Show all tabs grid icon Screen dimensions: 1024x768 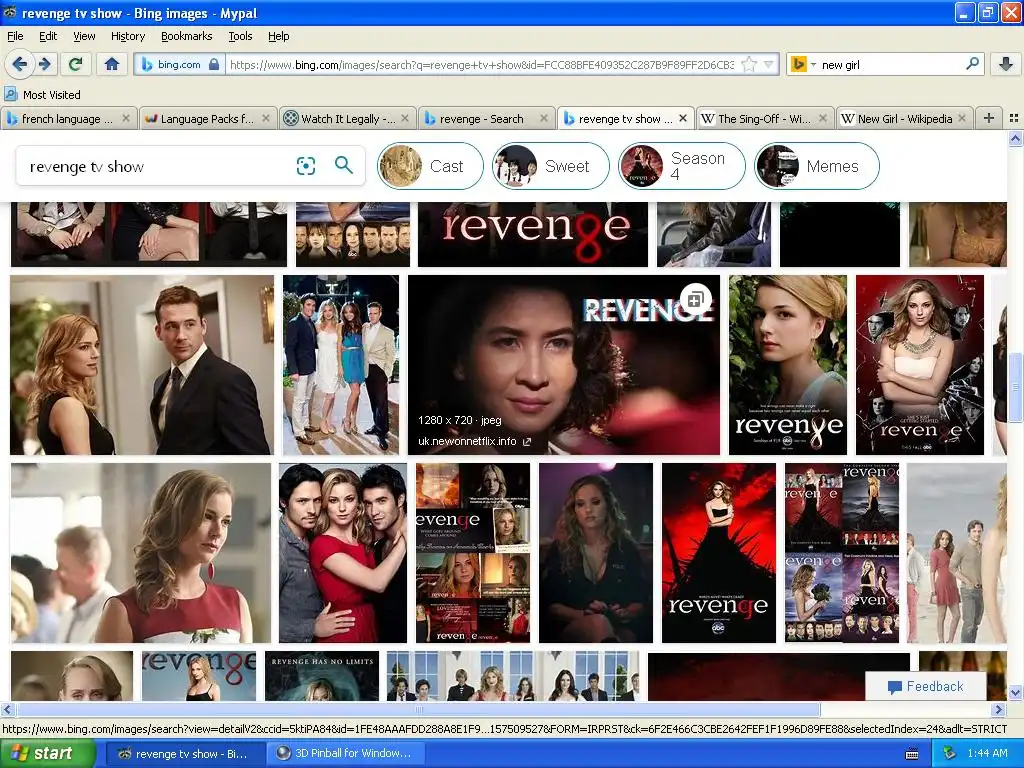click(1014, 118)
